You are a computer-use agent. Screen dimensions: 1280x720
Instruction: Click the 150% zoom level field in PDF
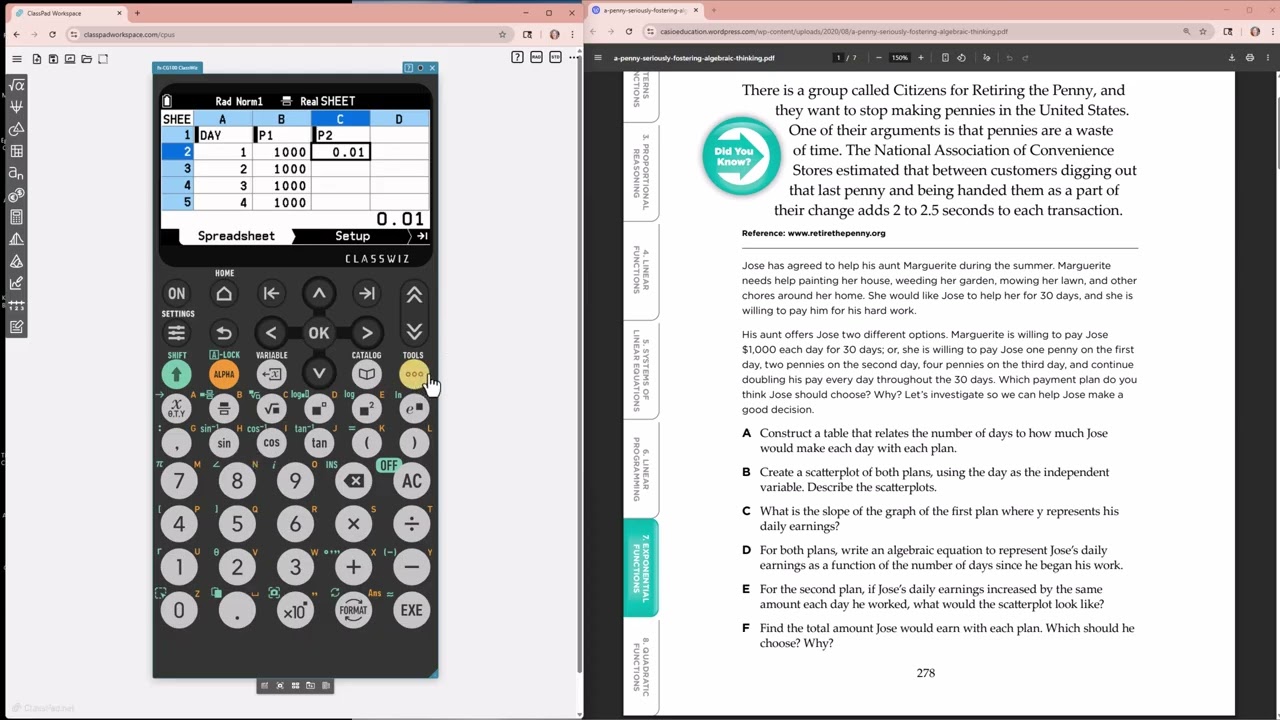900,58
